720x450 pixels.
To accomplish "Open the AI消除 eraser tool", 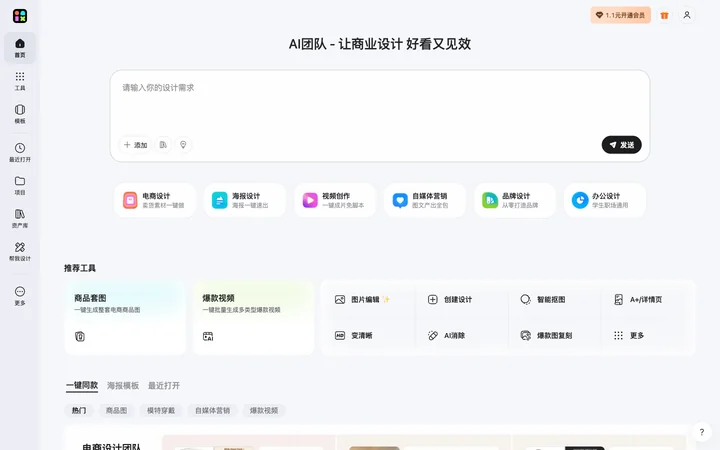I will 446,336.
